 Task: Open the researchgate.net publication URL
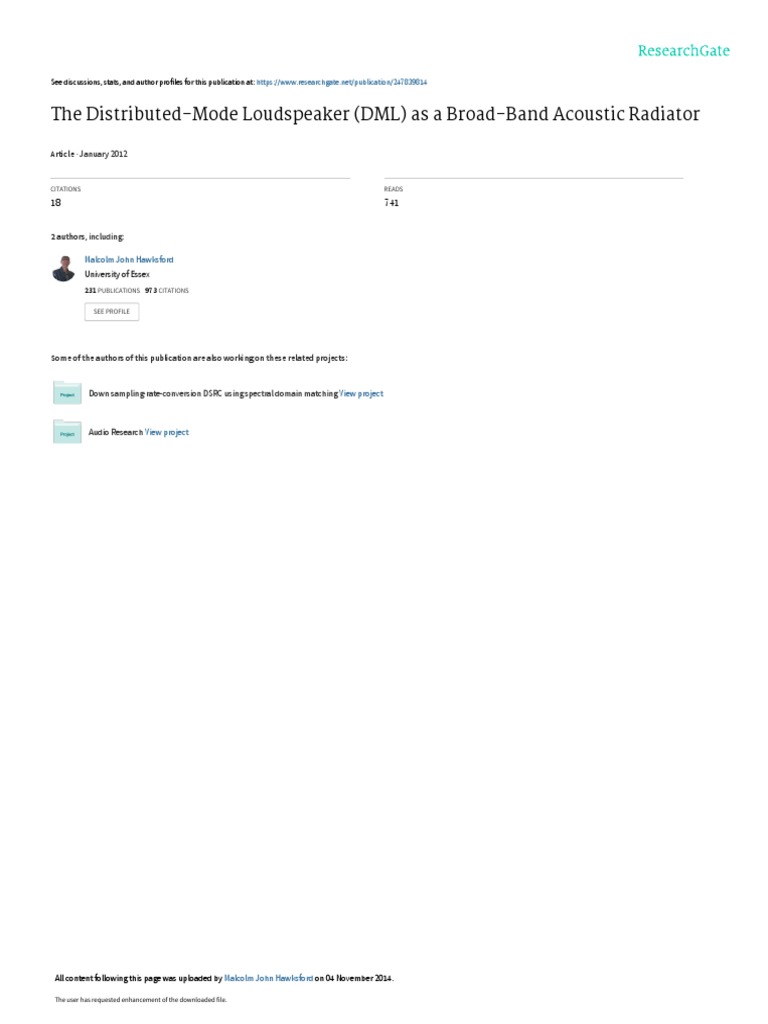342,82
